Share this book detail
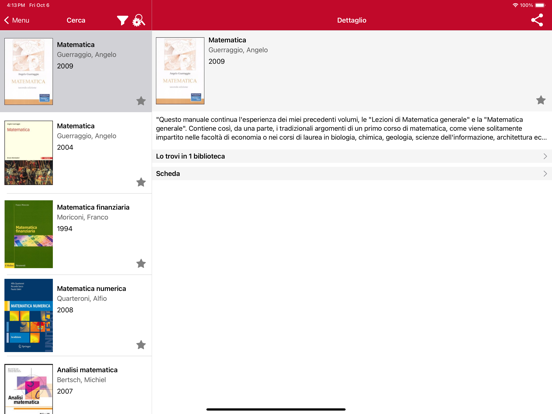Viewport: 552px width, 414px height. (537, 20)
